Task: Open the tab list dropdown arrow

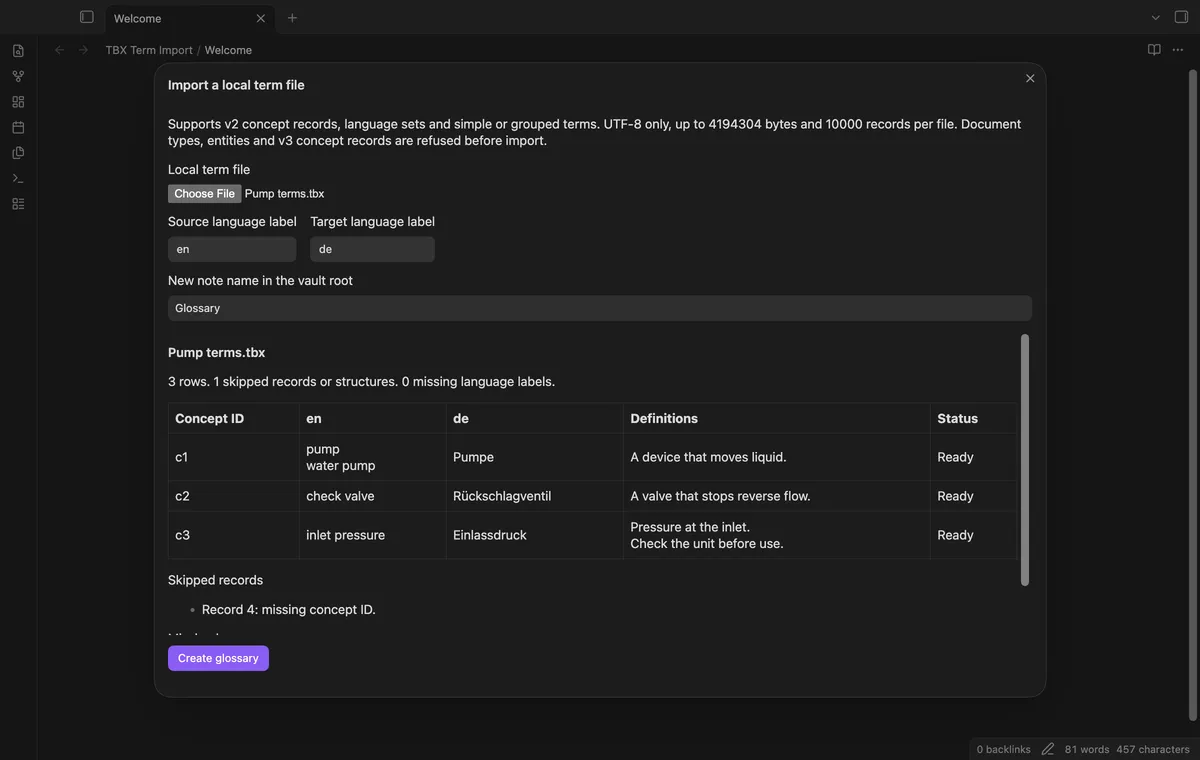Action: (x=1156, y=18)
